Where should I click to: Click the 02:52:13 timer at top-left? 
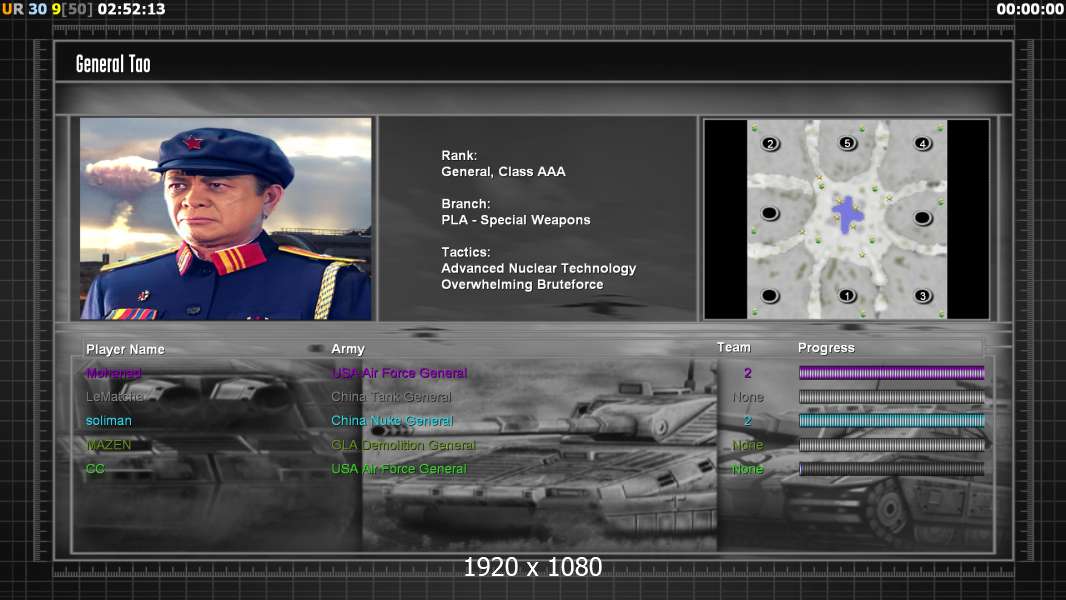tap(132, 9)
